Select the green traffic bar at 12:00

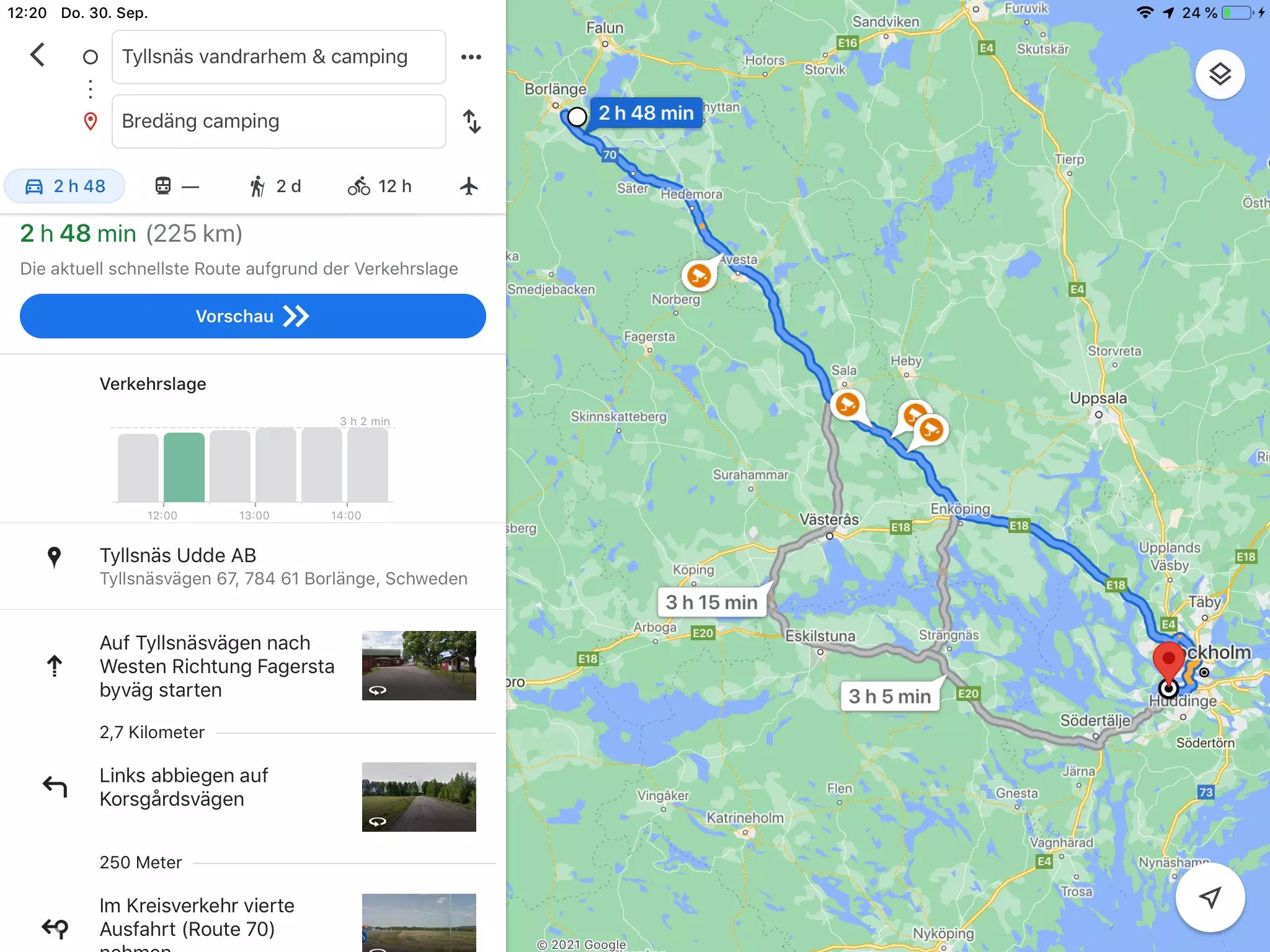coord(184,467)
